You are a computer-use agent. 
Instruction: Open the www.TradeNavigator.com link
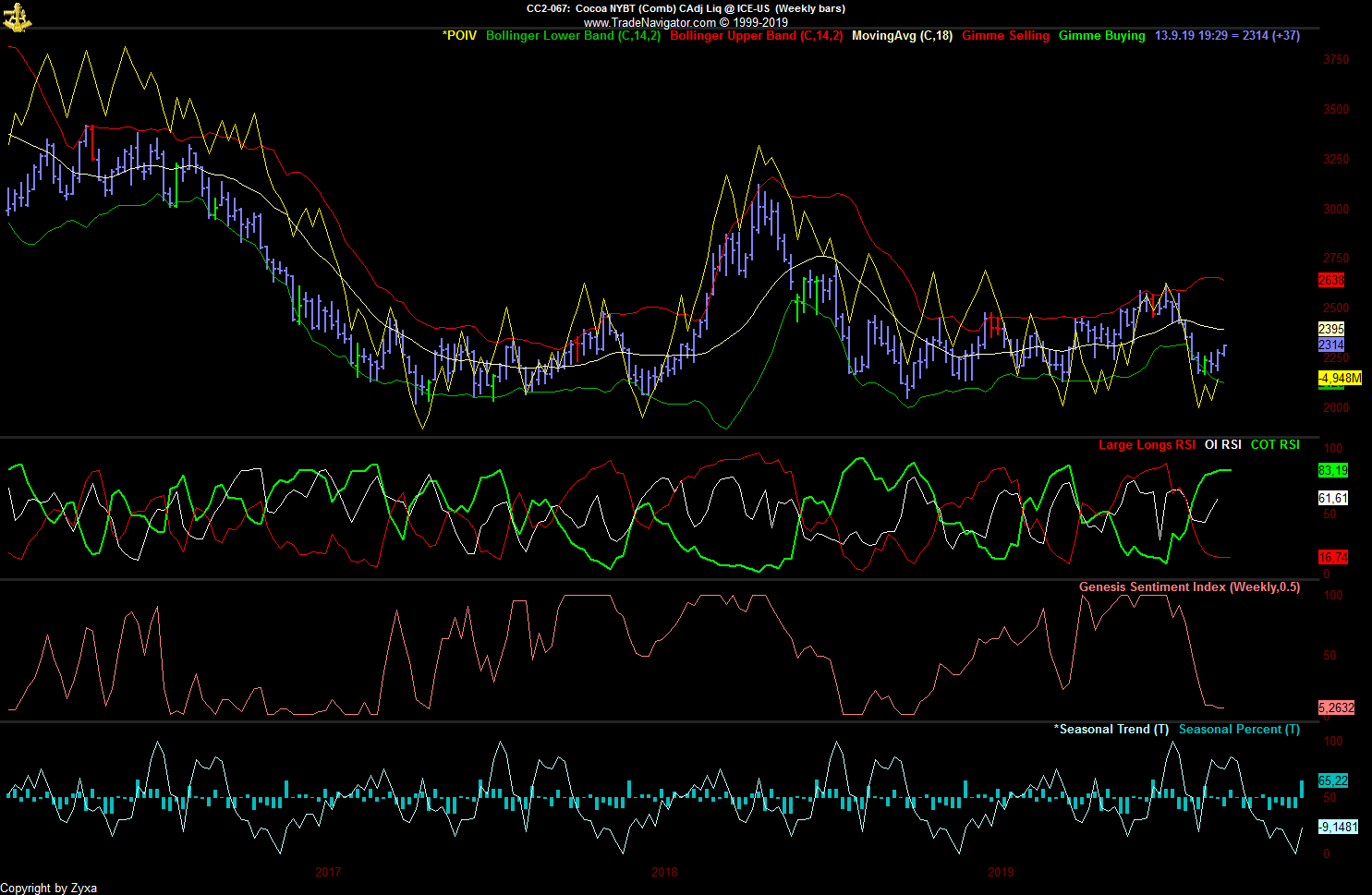(650, 22)
